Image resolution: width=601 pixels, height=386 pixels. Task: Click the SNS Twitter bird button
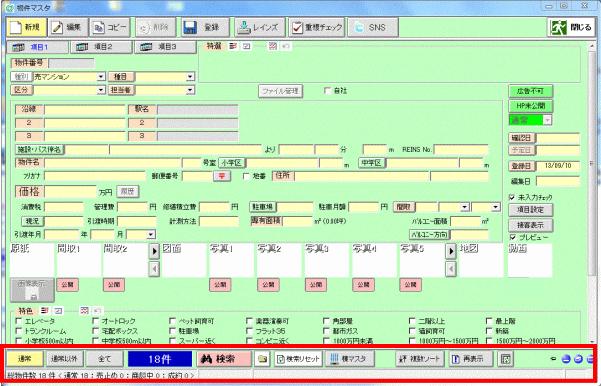coord(373,27)
